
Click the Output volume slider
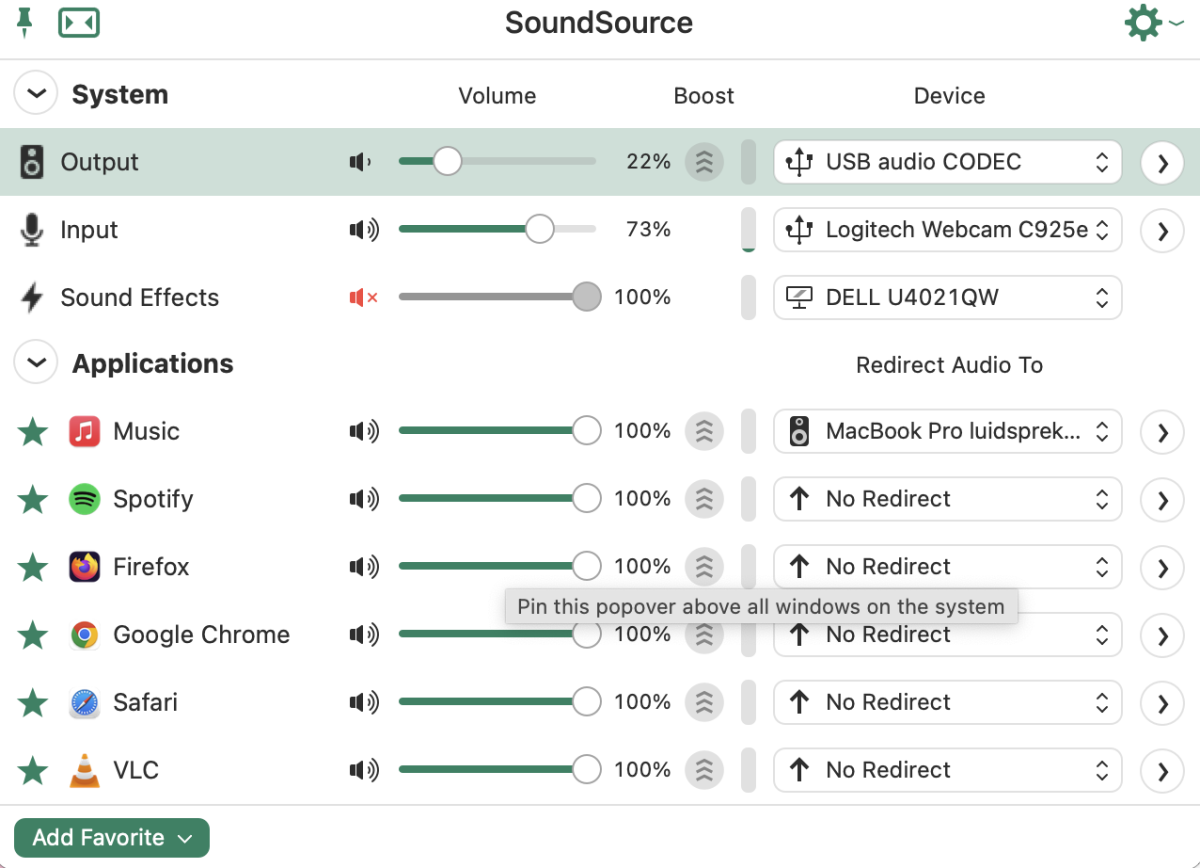(x=498, y=161)
